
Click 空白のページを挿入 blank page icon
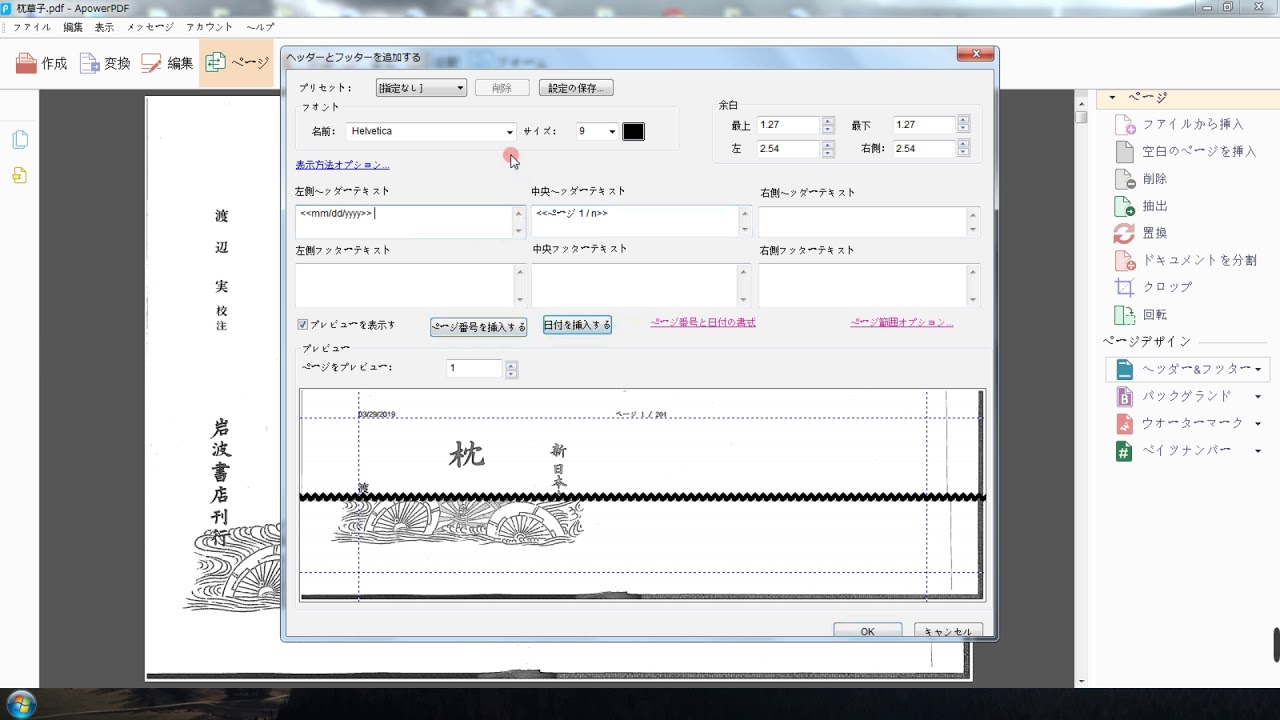tap(1125, 152)
